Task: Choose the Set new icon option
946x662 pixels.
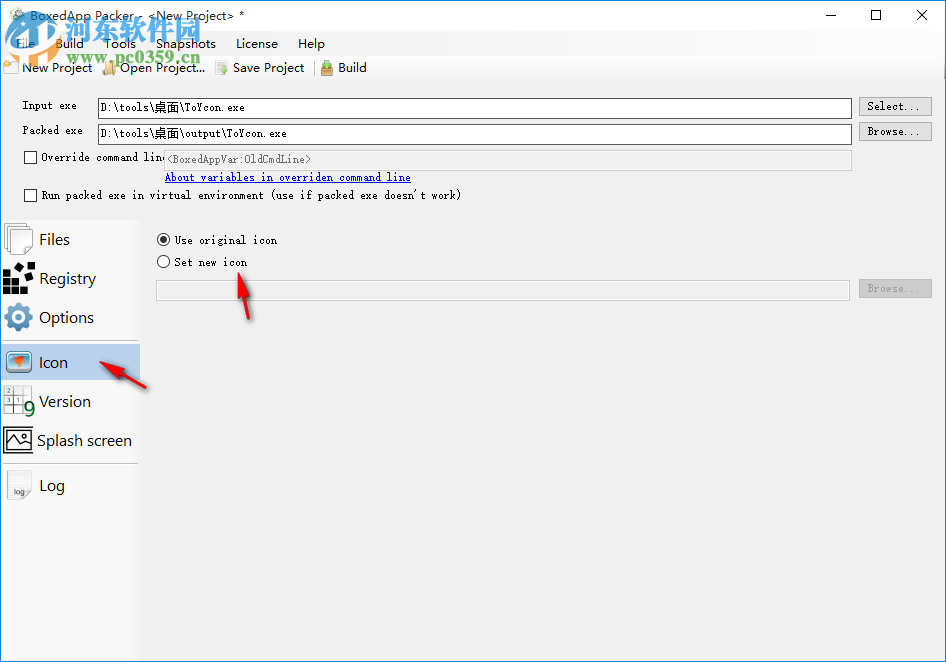Action: 162,261
